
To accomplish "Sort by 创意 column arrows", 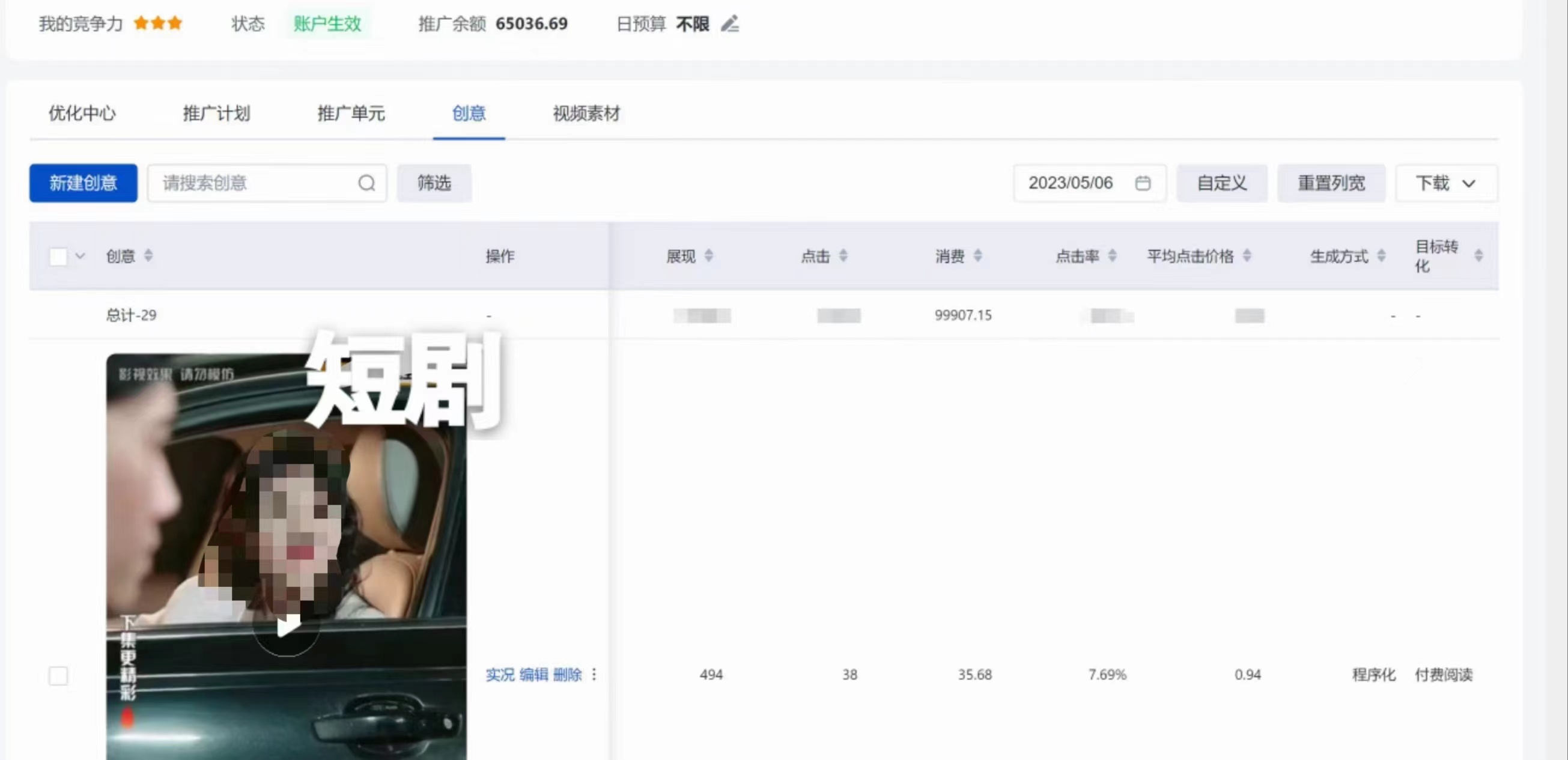I will (148, 255).
